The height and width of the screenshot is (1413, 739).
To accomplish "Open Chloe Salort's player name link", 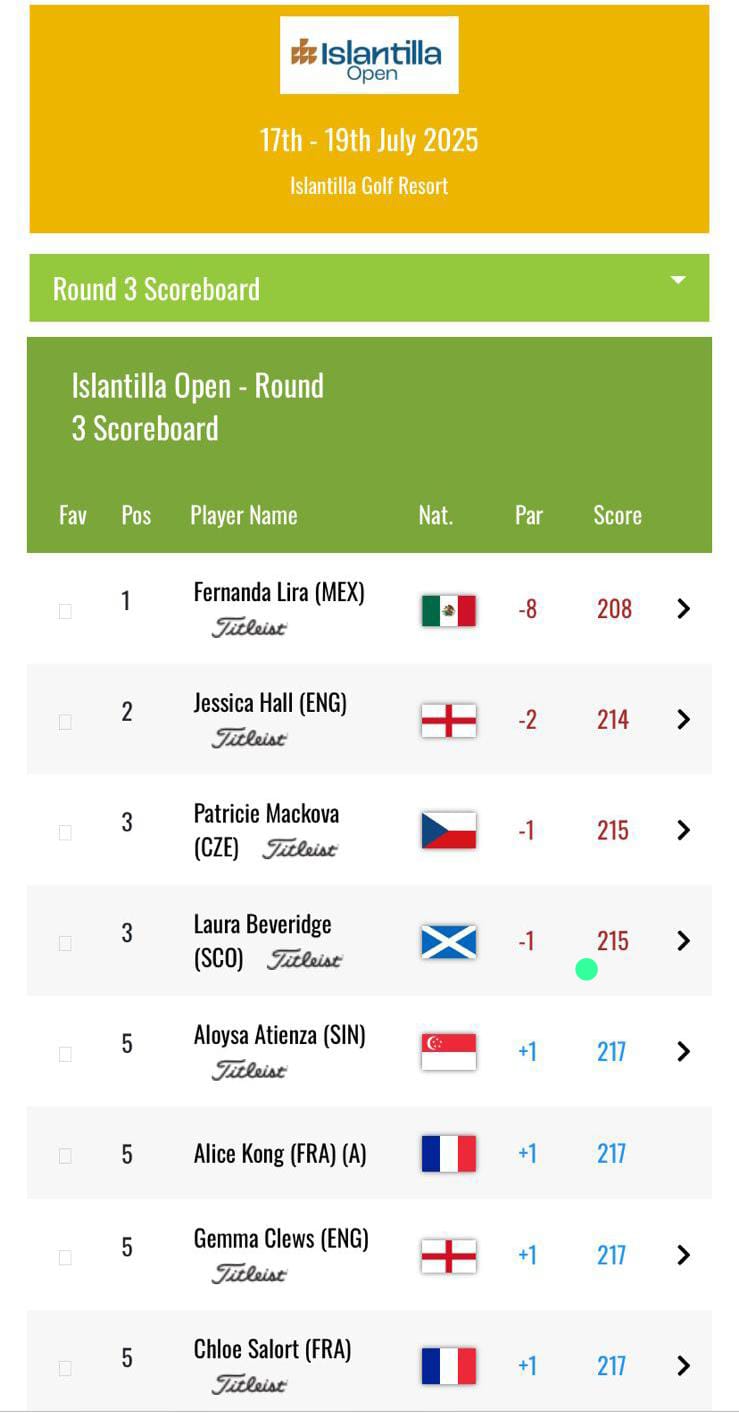I will click(x=272, y=1349).
